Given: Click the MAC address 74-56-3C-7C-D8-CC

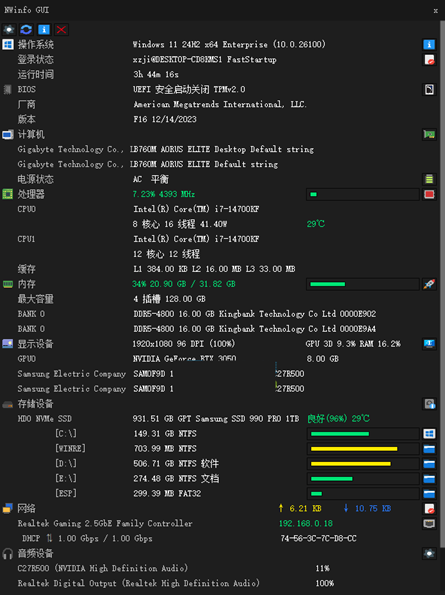Looking at the screenshot, I should point(318,538).
